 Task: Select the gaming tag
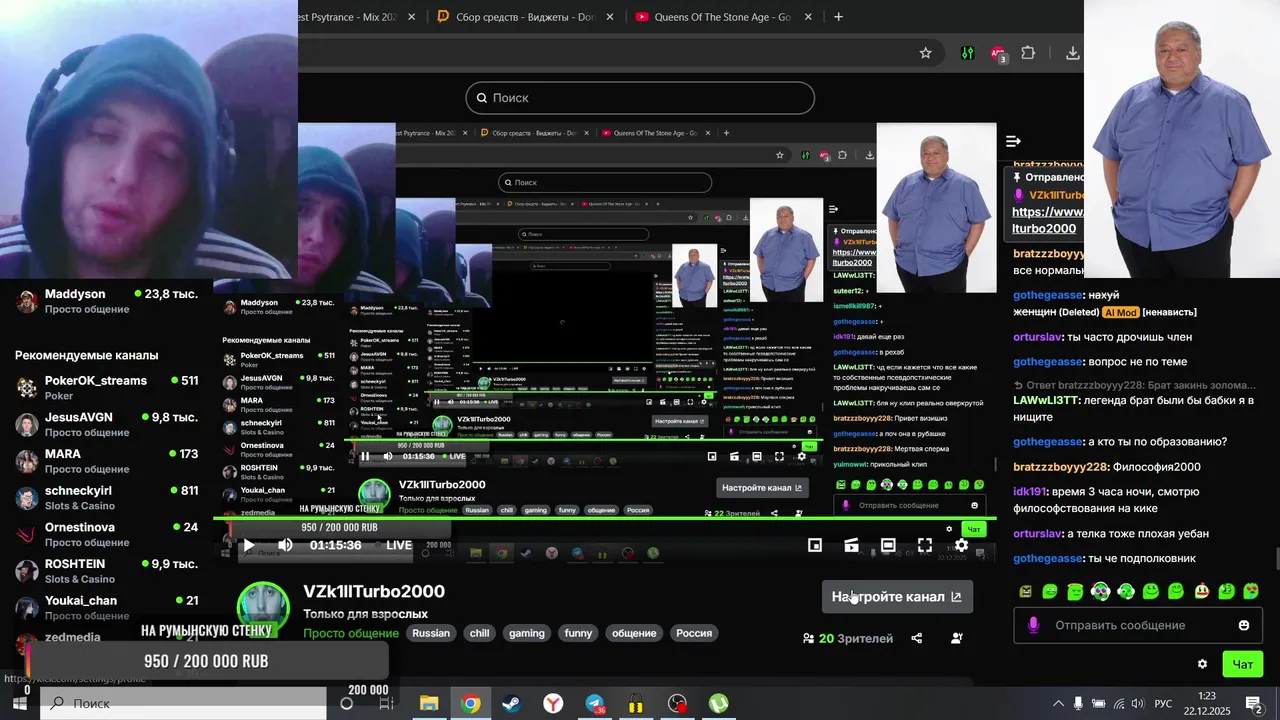pyautogui.click(x=527, y=633)
